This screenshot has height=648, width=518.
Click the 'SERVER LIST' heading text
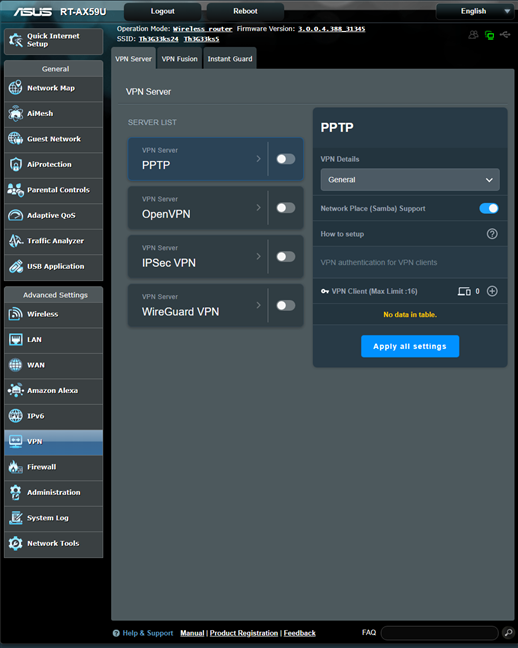pyautogui.click(x=152, y=122)
